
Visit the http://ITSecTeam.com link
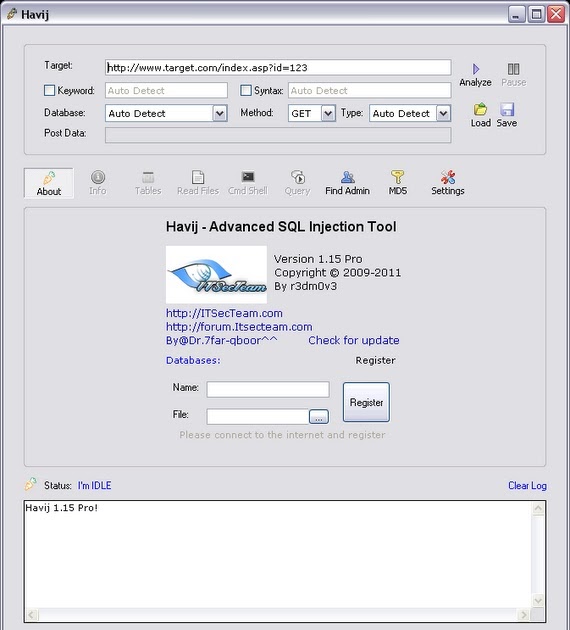coord(224,313)
